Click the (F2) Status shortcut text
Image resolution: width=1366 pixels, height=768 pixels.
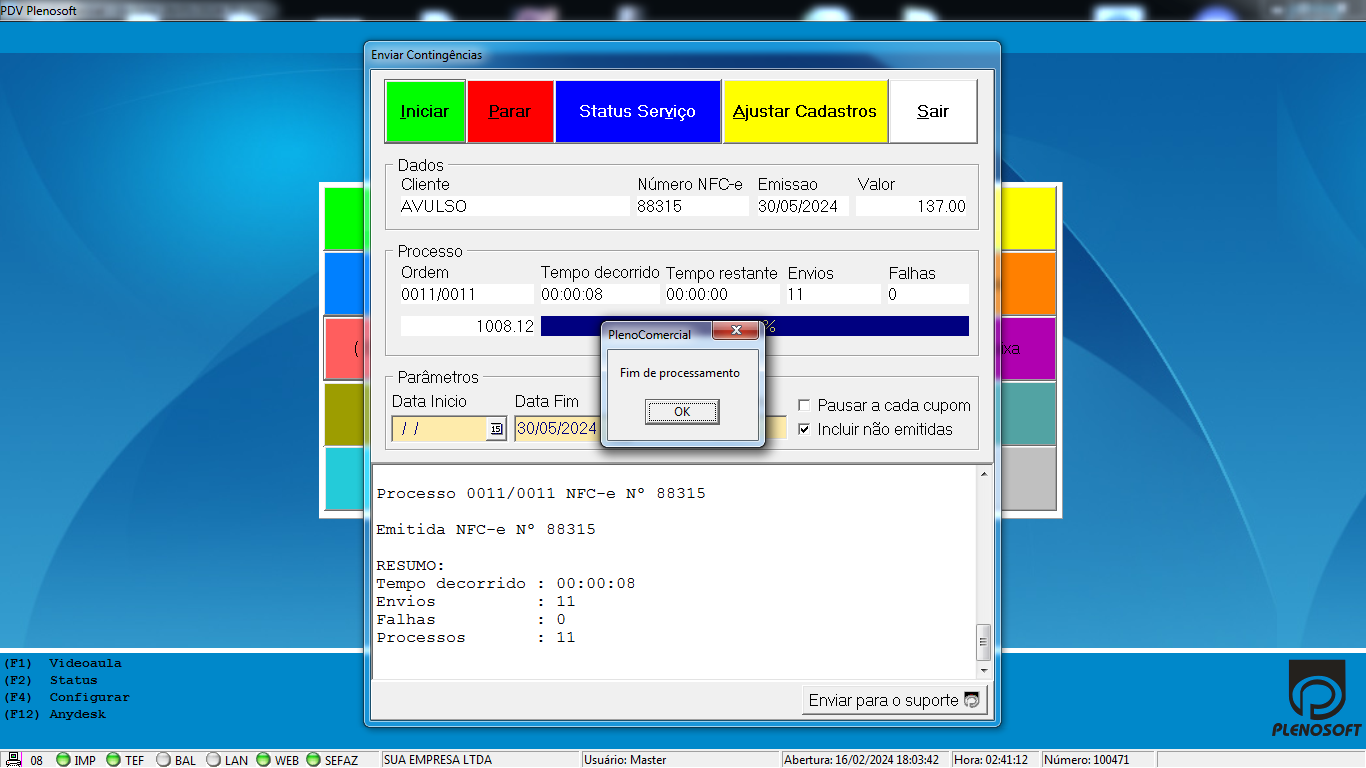tap(51, 680)
